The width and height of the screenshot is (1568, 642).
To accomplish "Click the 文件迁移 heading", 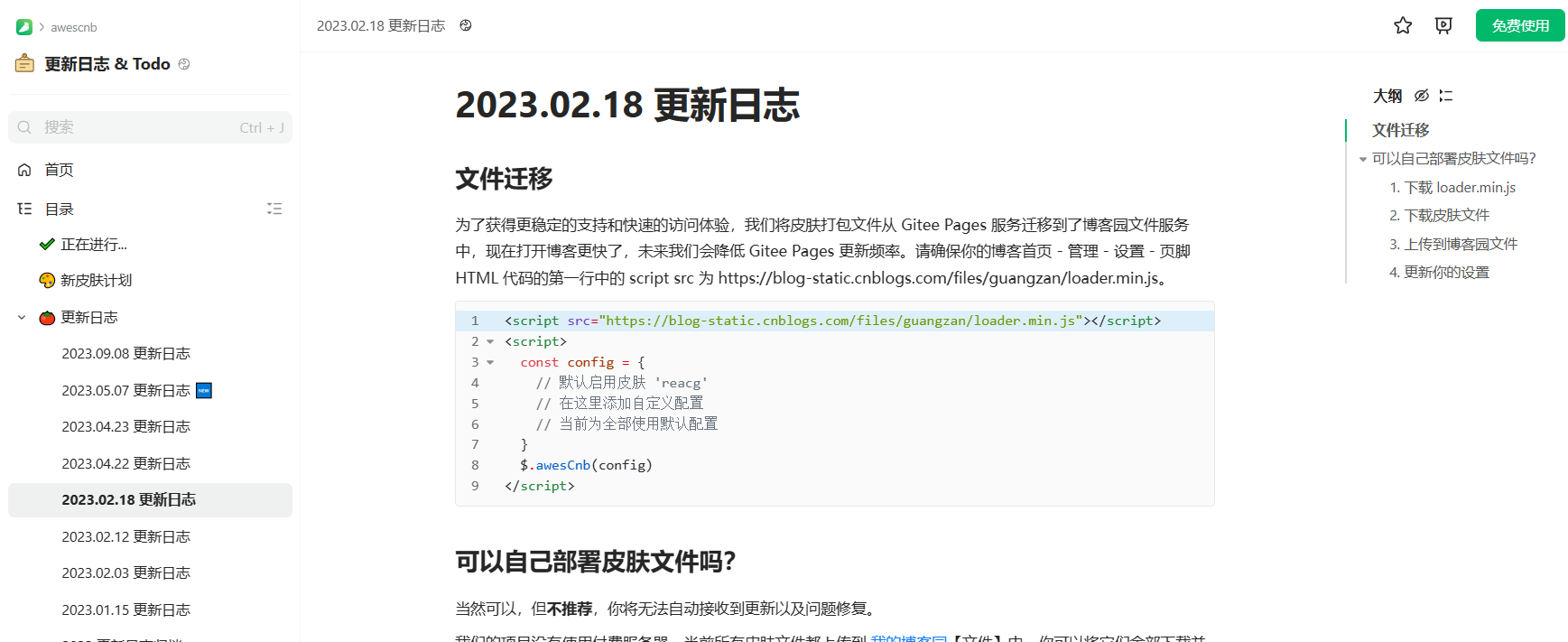I will click(504, 179).
